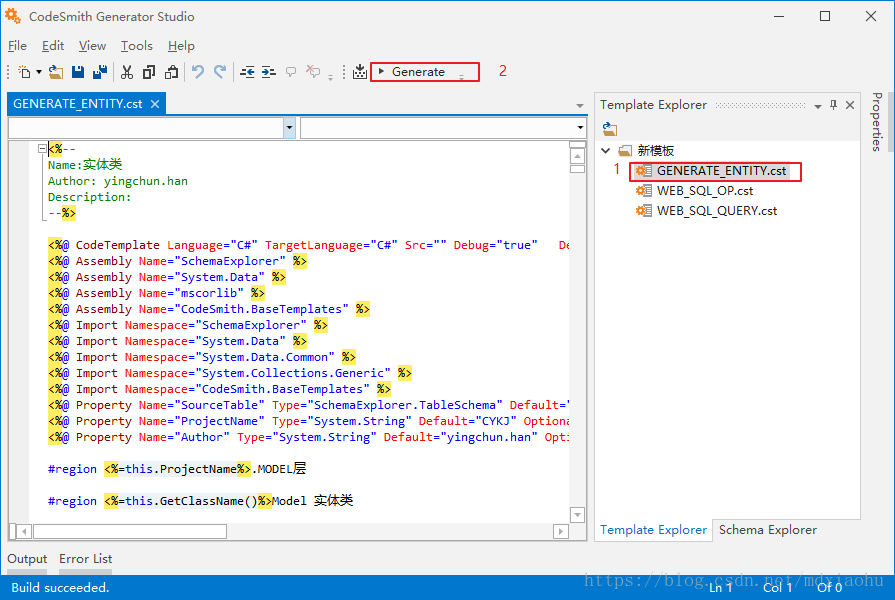The height and width of the screenshot is (600, 895).
Task: Click the Save icon in toolbar
Action: 78,72
